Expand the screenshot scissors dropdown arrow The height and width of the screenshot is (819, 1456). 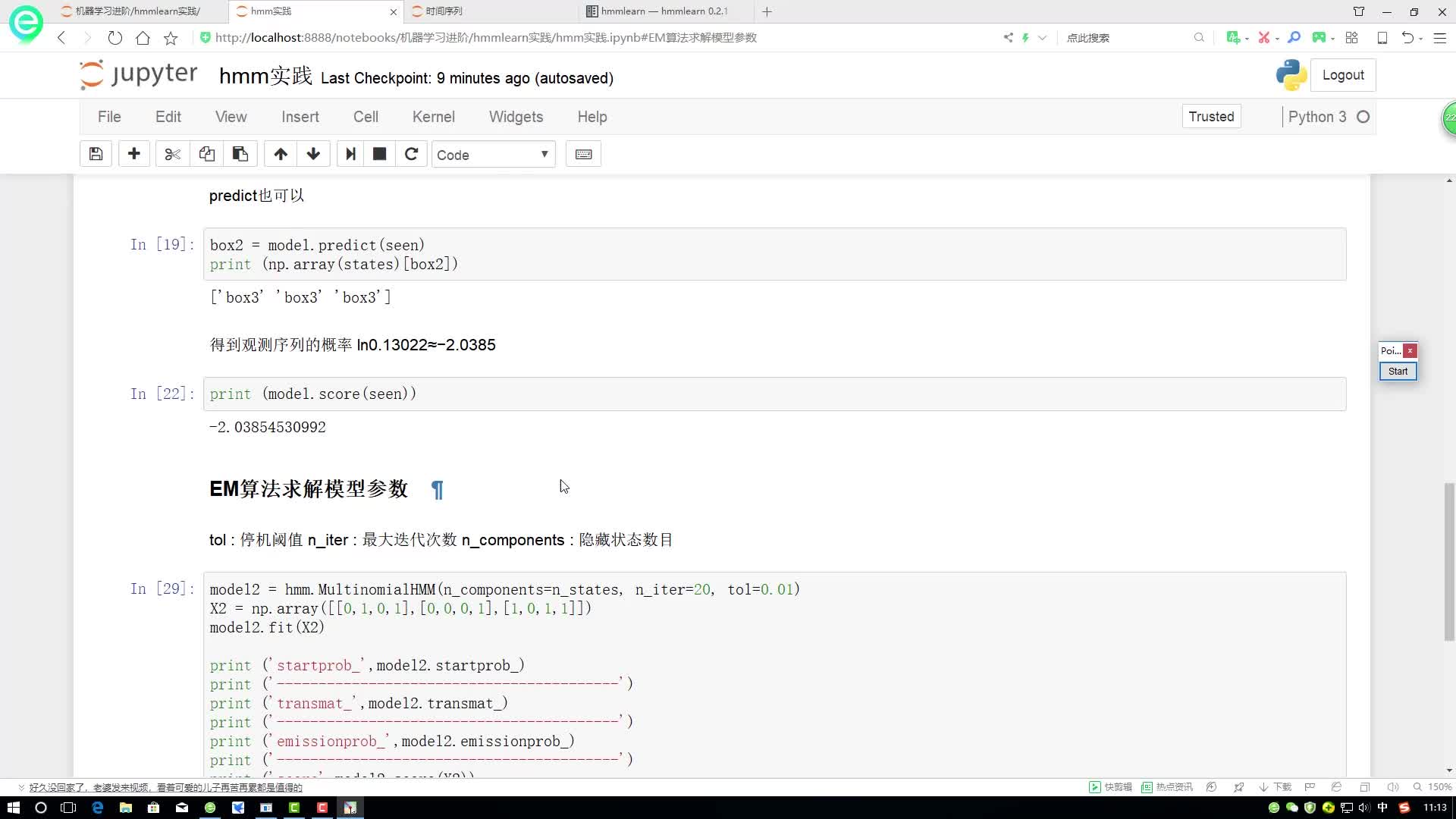(x=1277, y=39)
